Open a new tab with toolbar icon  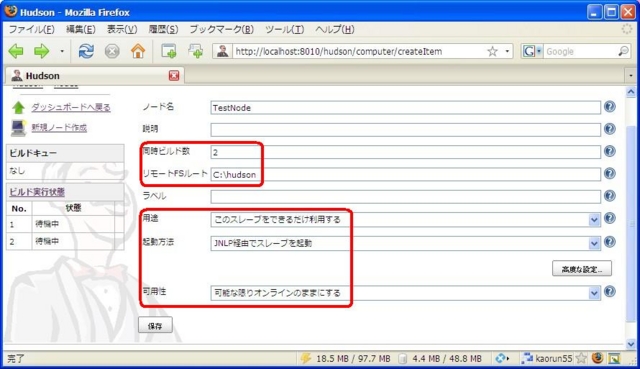tap(169, 51)
